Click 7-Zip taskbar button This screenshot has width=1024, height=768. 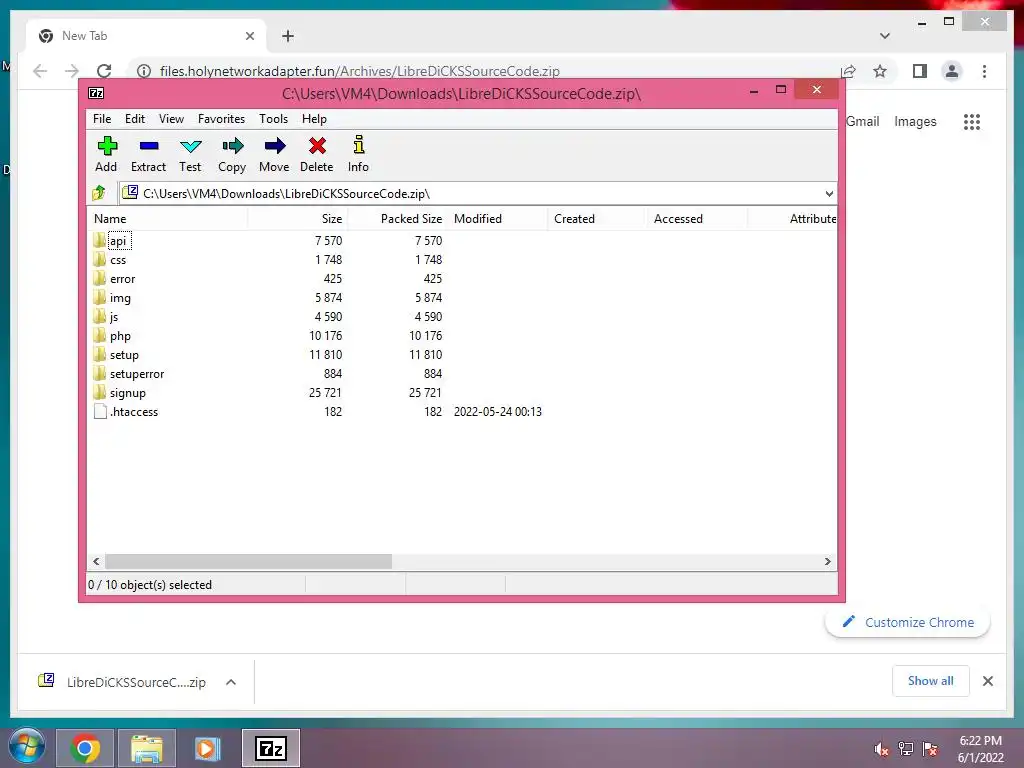coord(271,748)
